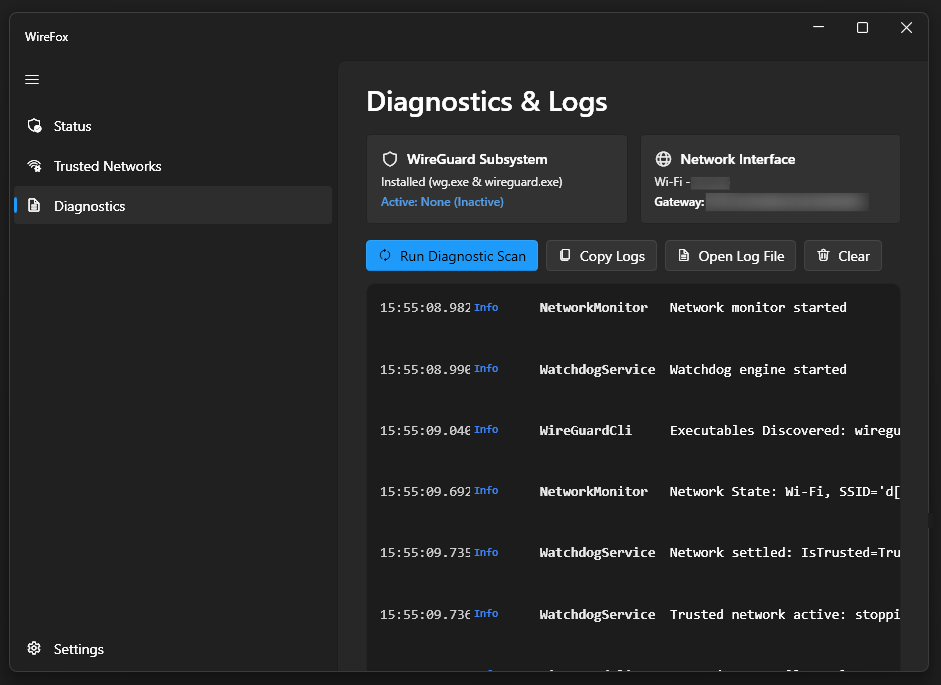
Task: Click the Diagnostics document icon
Action: tap(34, 205)
